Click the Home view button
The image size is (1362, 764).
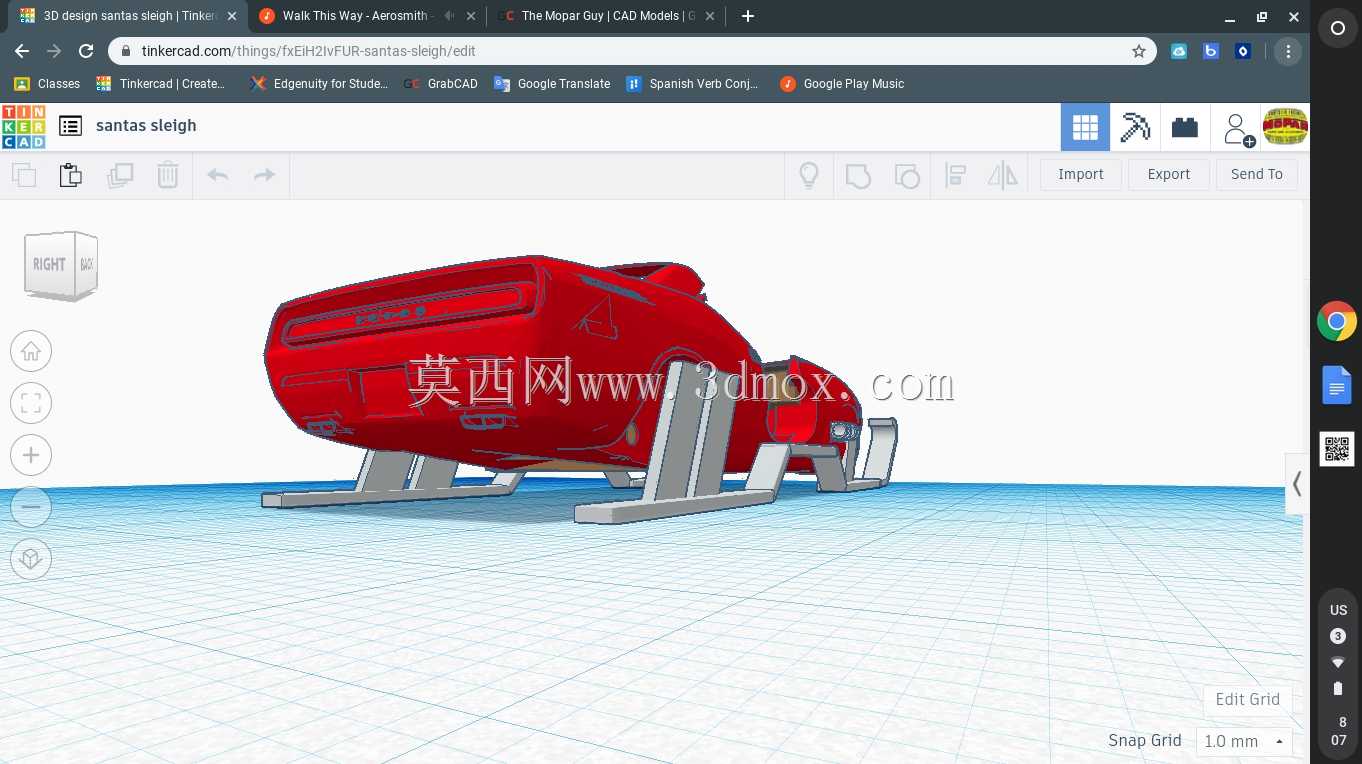tap(31, 351)
